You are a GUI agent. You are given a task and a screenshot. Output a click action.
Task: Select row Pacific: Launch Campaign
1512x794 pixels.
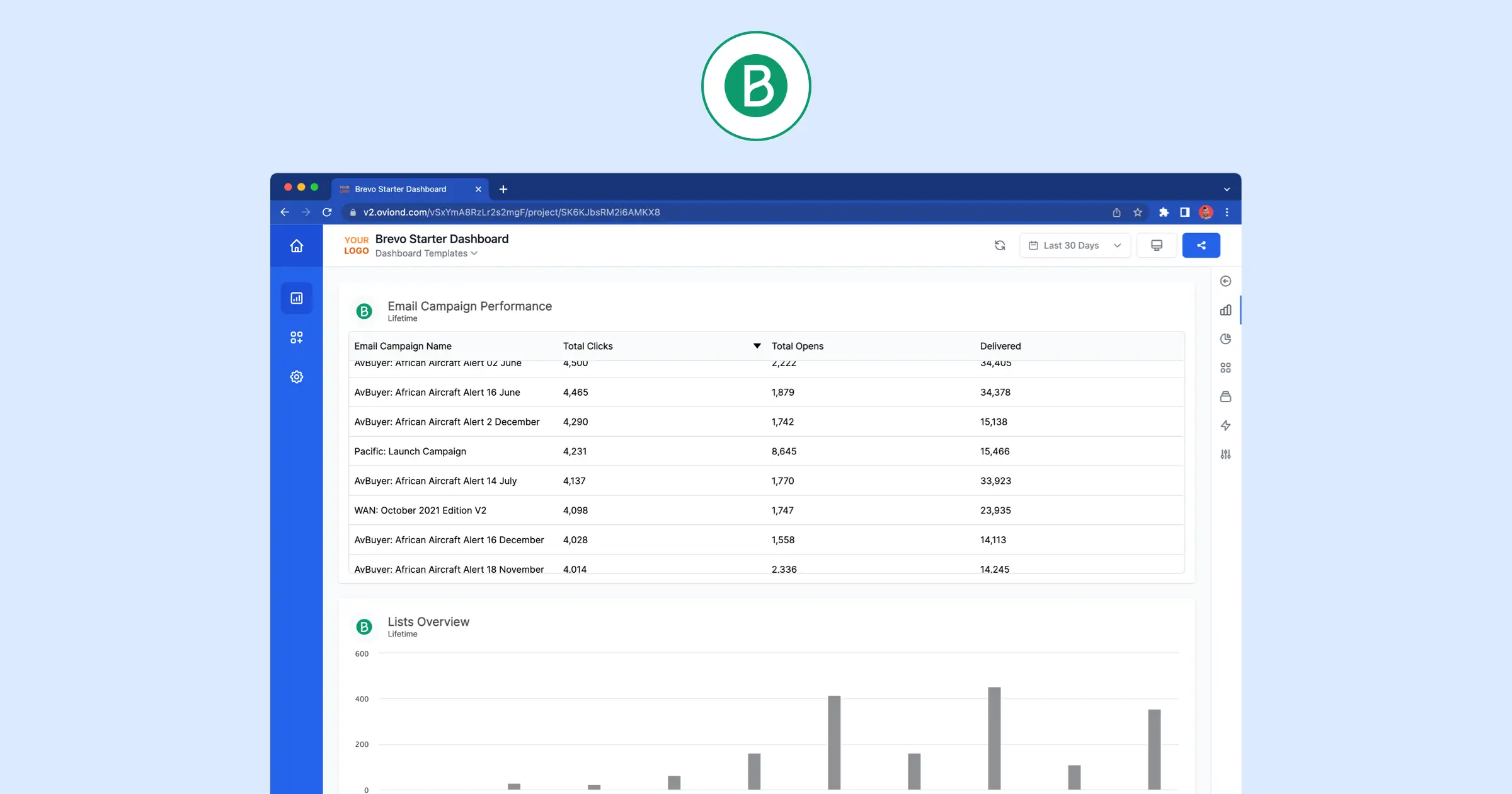coord(766,451)
